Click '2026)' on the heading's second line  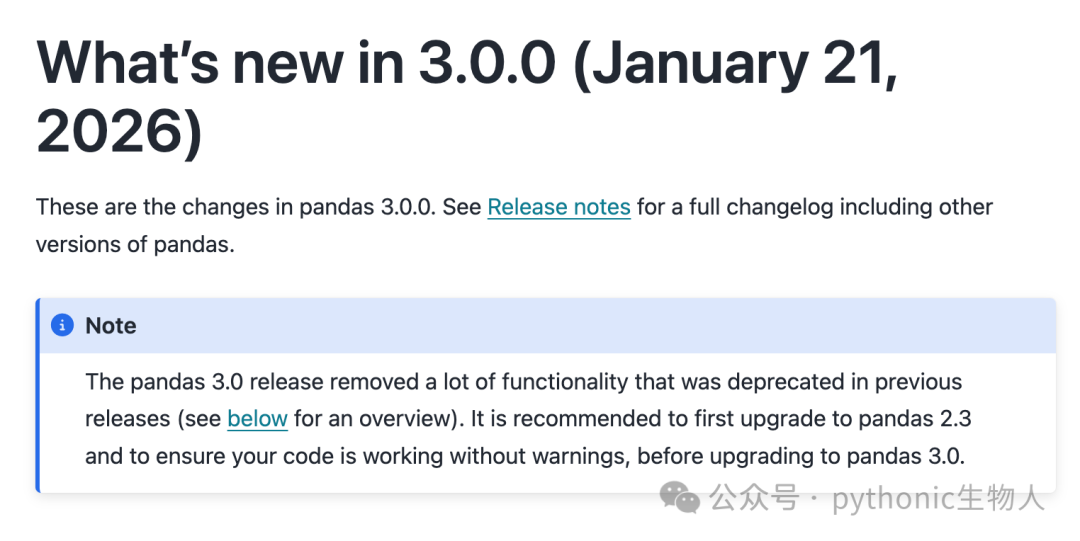click(119, 131)
